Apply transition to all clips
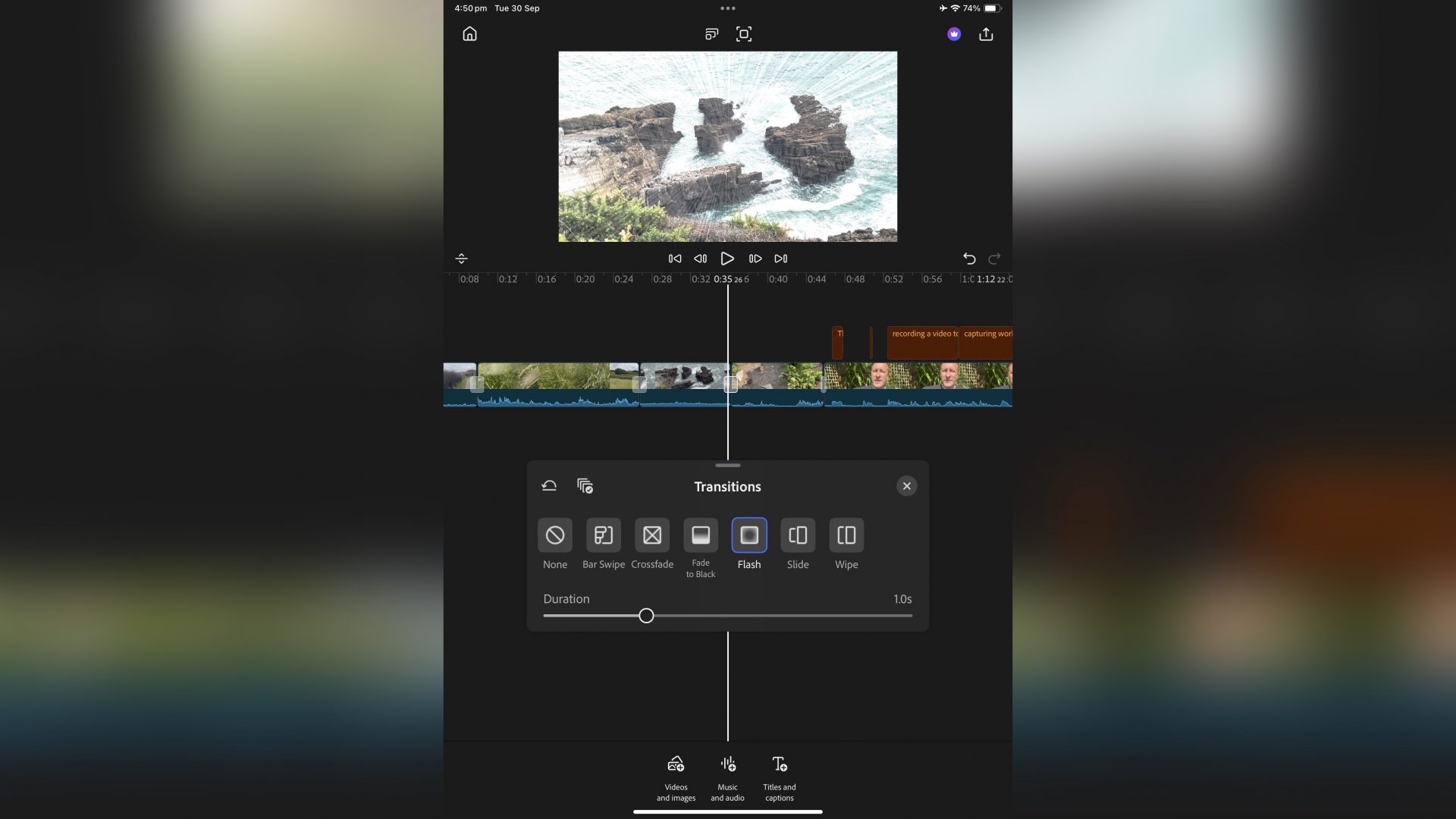Screen dimensions: 1456x819 coord(585,486)
